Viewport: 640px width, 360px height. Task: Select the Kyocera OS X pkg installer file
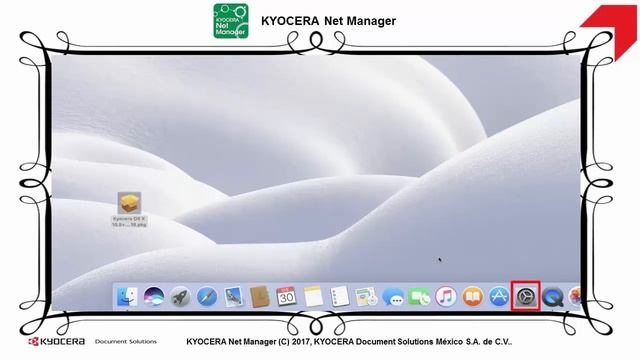pyautogui.click(x=129, y=209)
